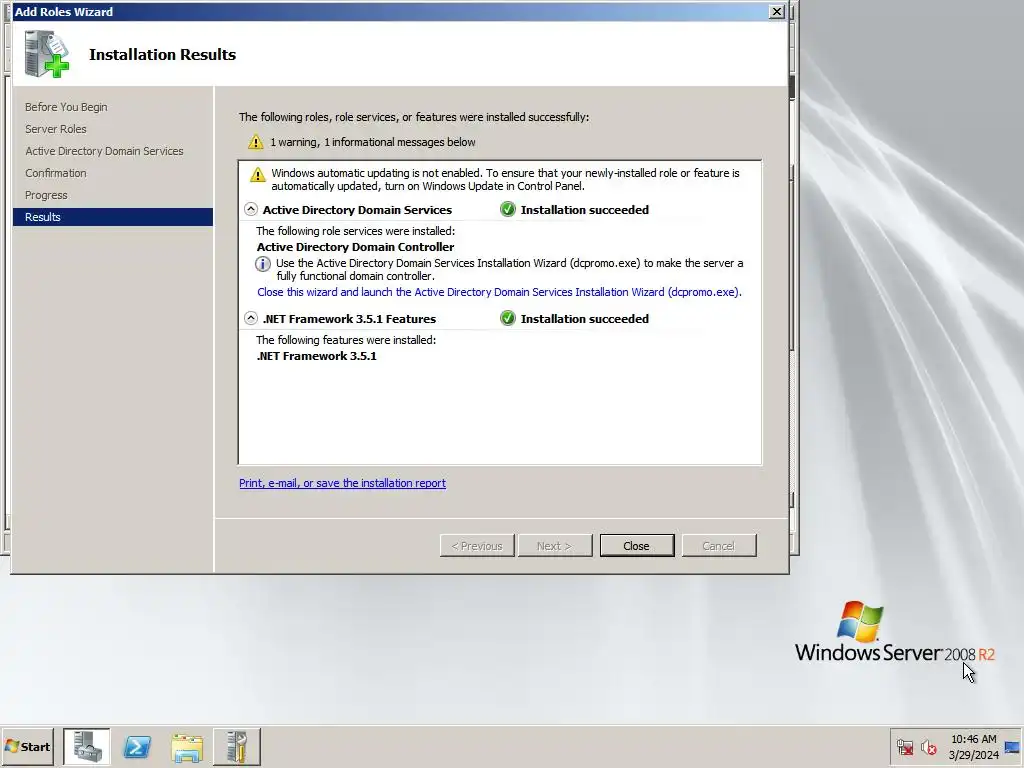1024x768 pixels.
Task: Collapse the Active Directory Domain Services section
Action: point(251,210)
